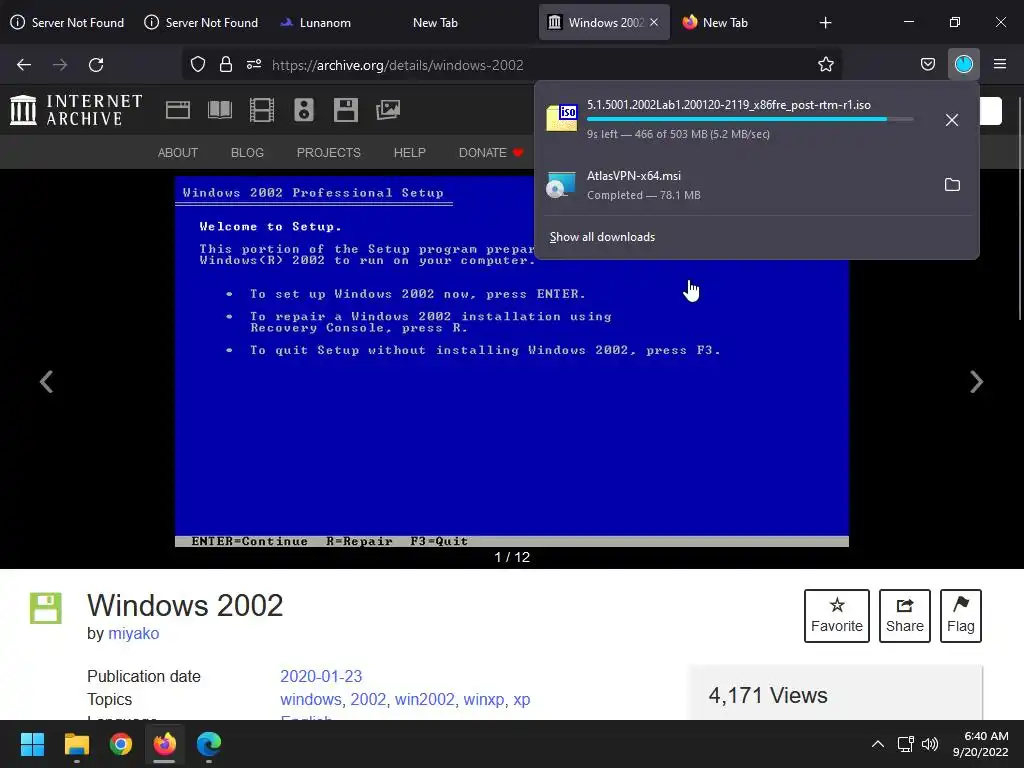Go back to the previous page

click(x=24, y=65)
